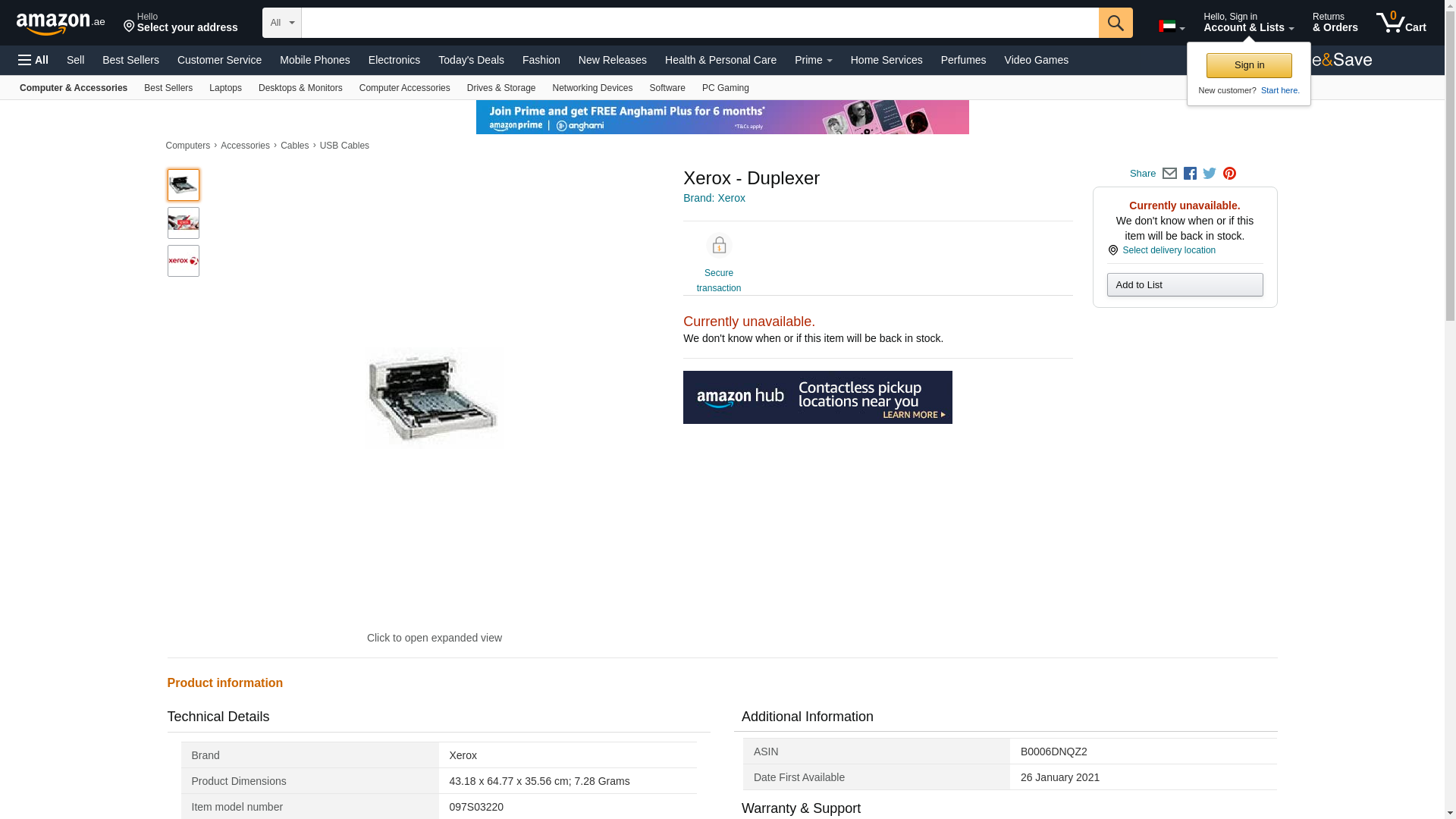Select the second product thumbnail image

[x=184, y=223]
